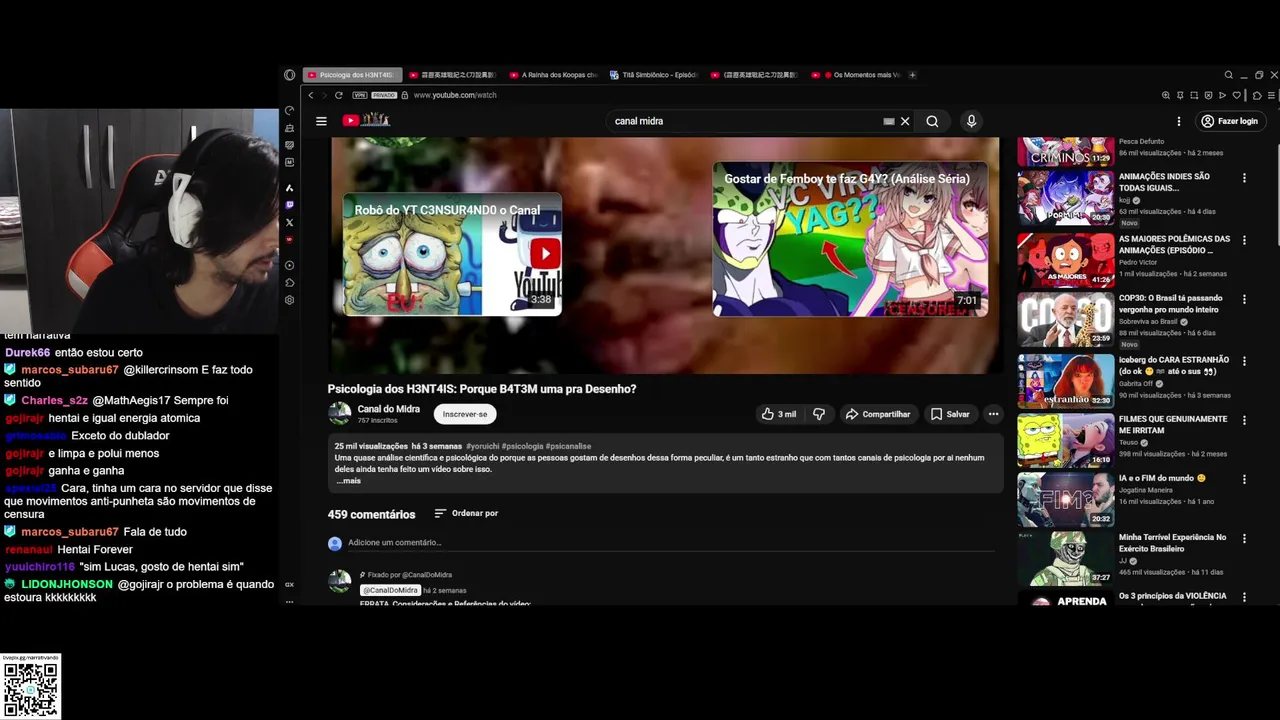Open options for 'FILMES QUE GENUINAMENTE ME IRRITAM'
The image size is (1280, 720).
1244,420
